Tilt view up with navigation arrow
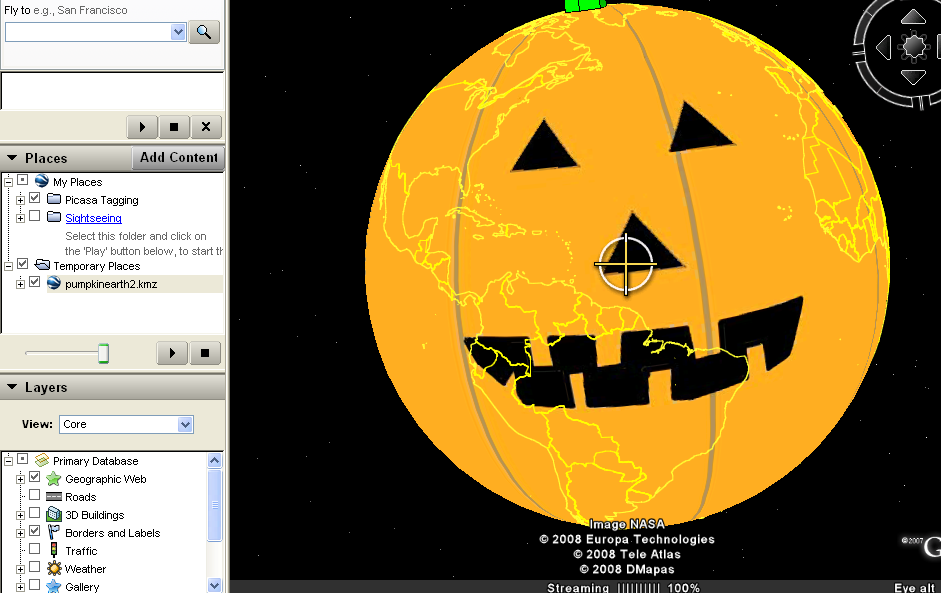The width and height of the screenshot is (941, 593). coord(913,17)
